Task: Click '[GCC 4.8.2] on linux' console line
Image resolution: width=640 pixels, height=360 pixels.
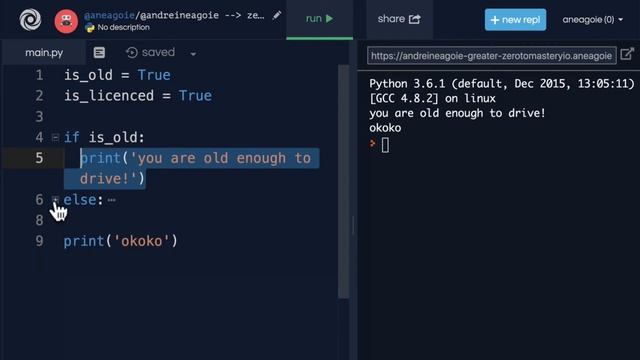Action: 432,98
